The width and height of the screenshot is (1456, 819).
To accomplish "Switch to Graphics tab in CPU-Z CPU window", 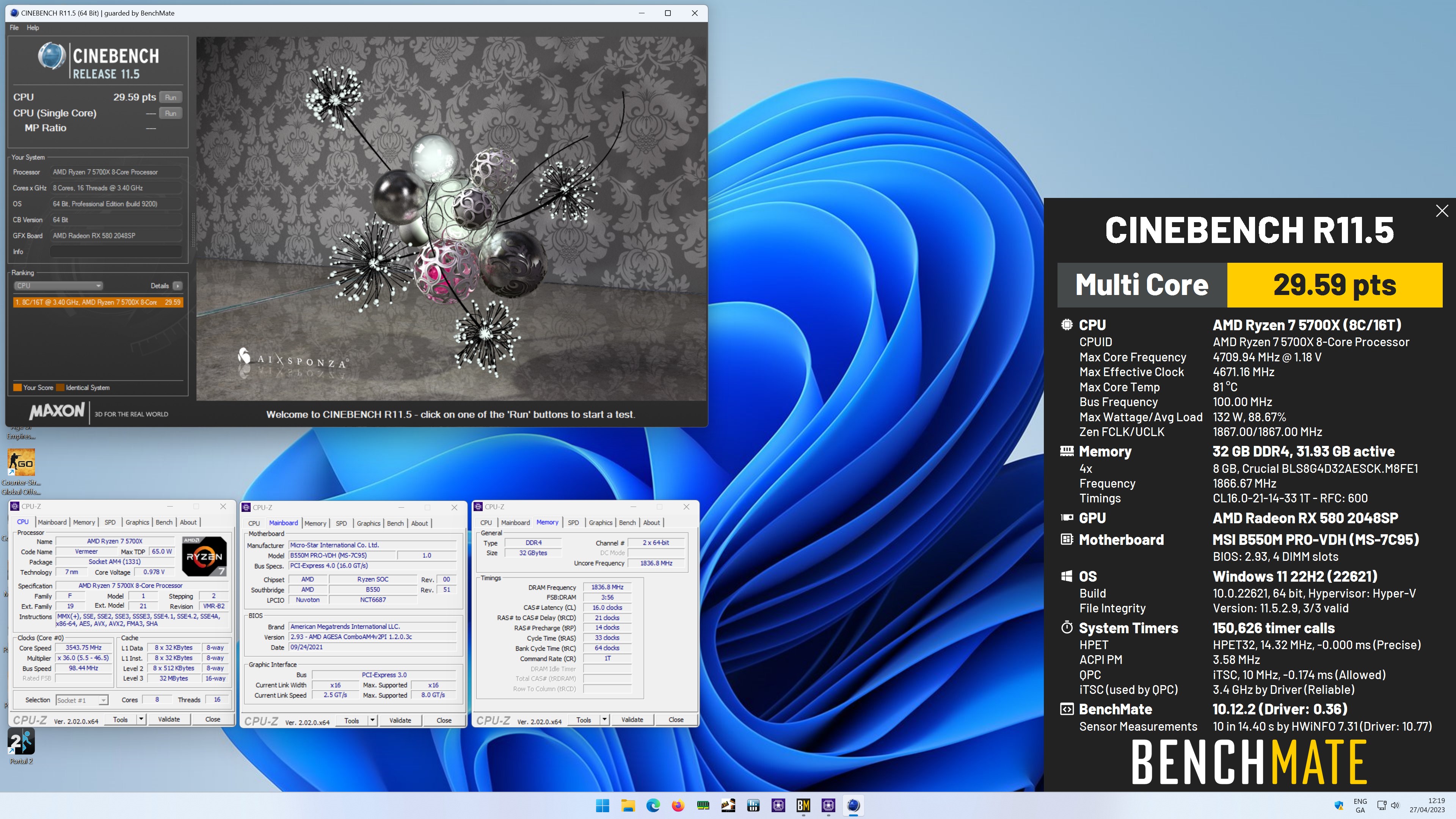I will click(x=137, y=522).
